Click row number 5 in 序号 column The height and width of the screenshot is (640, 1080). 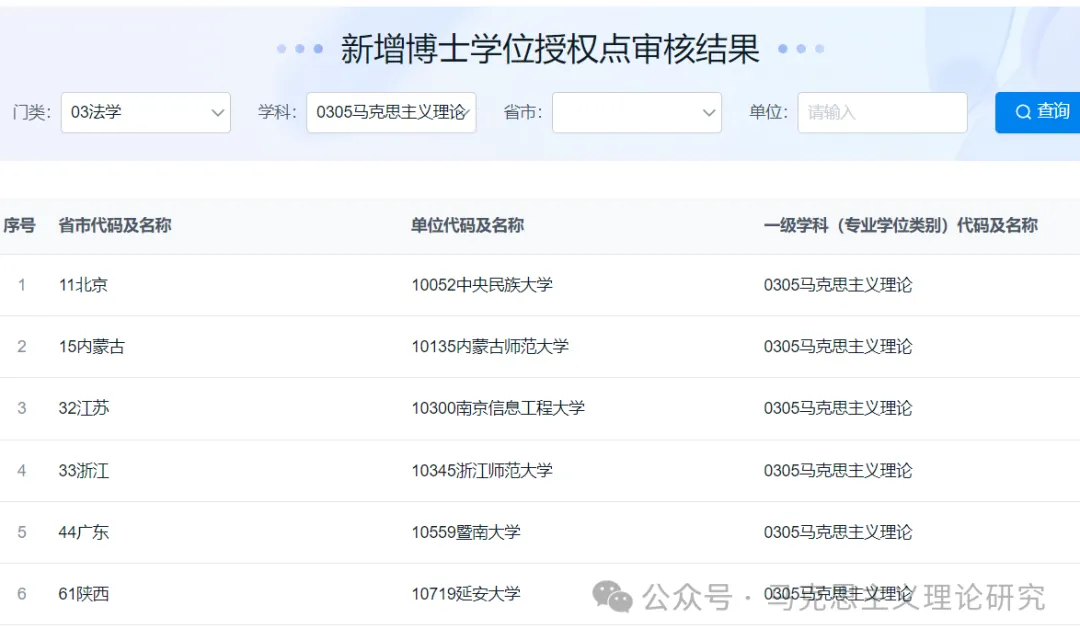[22, 532]
